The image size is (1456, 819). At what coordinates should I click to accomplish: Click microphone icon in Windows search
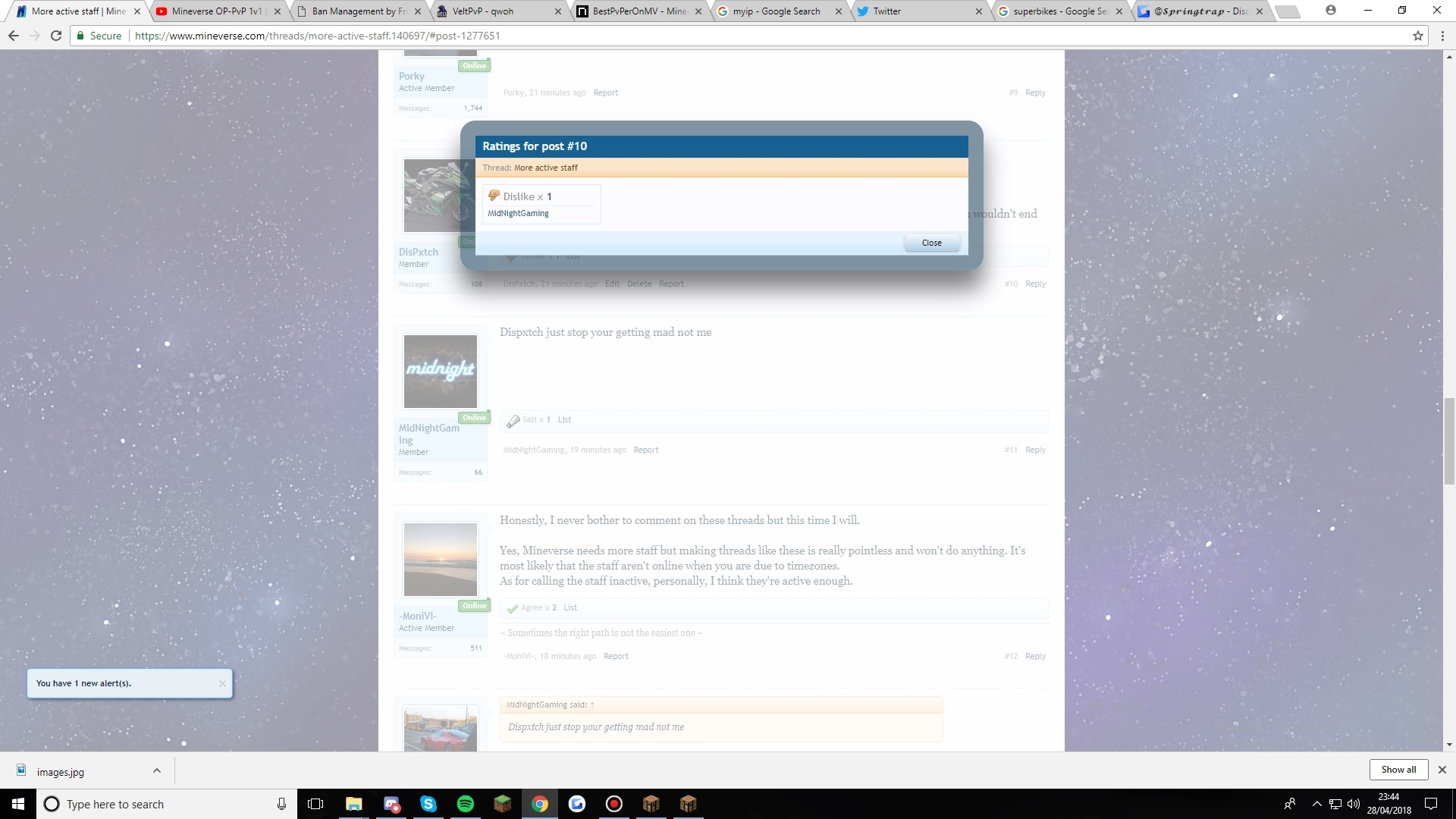click(281, 804)
